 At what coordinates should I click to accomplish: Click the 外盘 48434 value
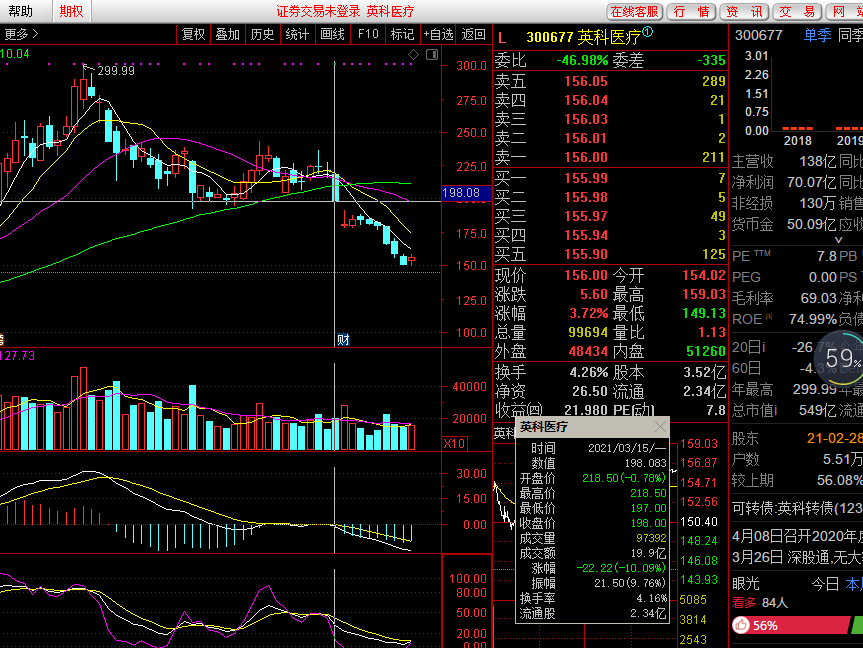click(x=588, y=351)
